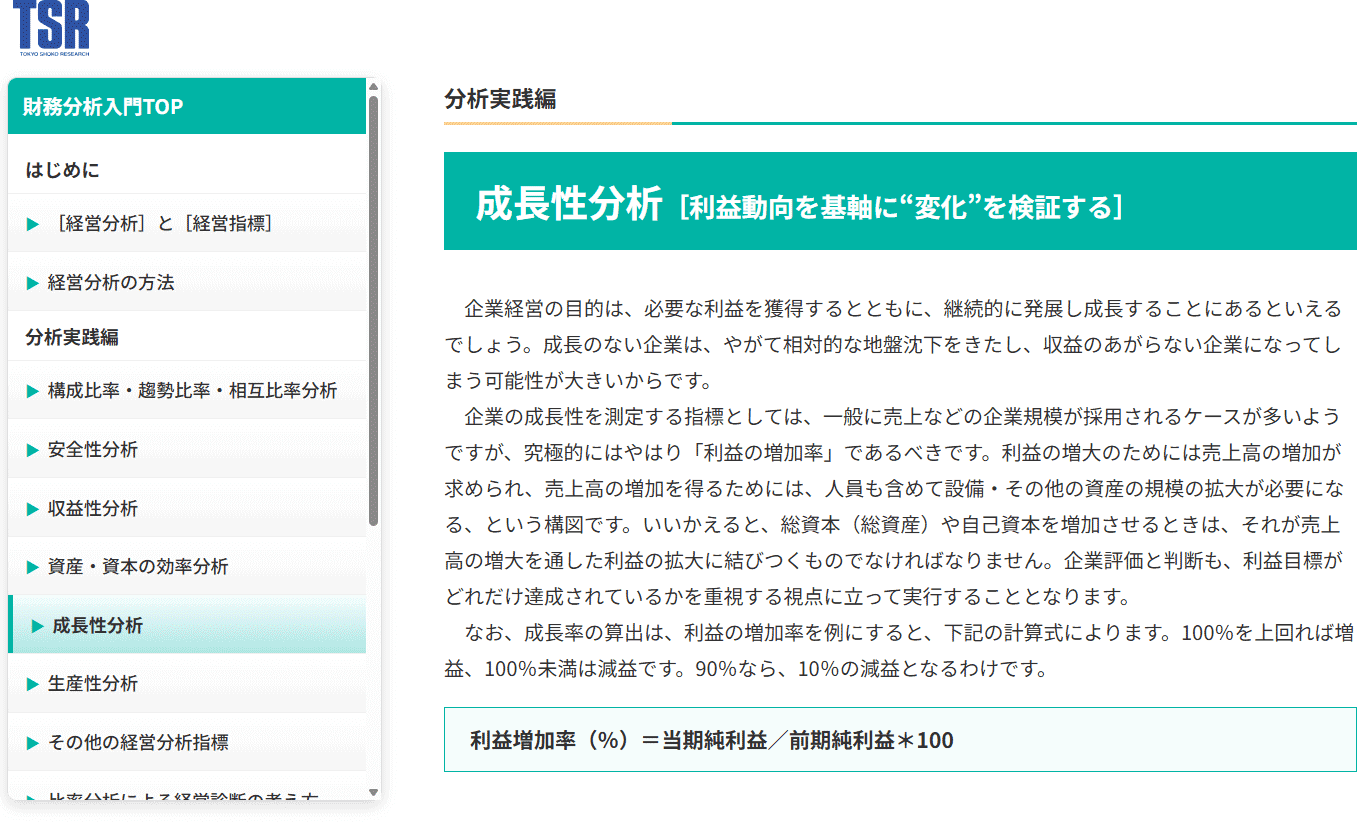Click the arrow icon beside 資産・資本の効率分析
The height and width of the screenshot is (828, 1358).
click(x=30, y=566)
